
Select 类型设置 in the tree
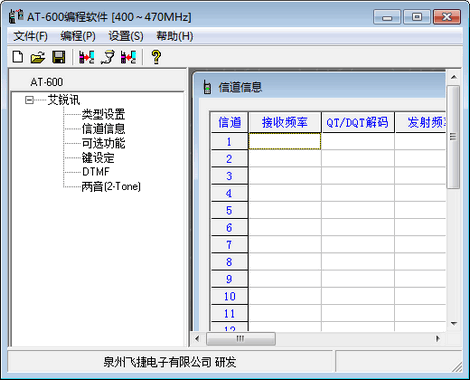point(103,114)
